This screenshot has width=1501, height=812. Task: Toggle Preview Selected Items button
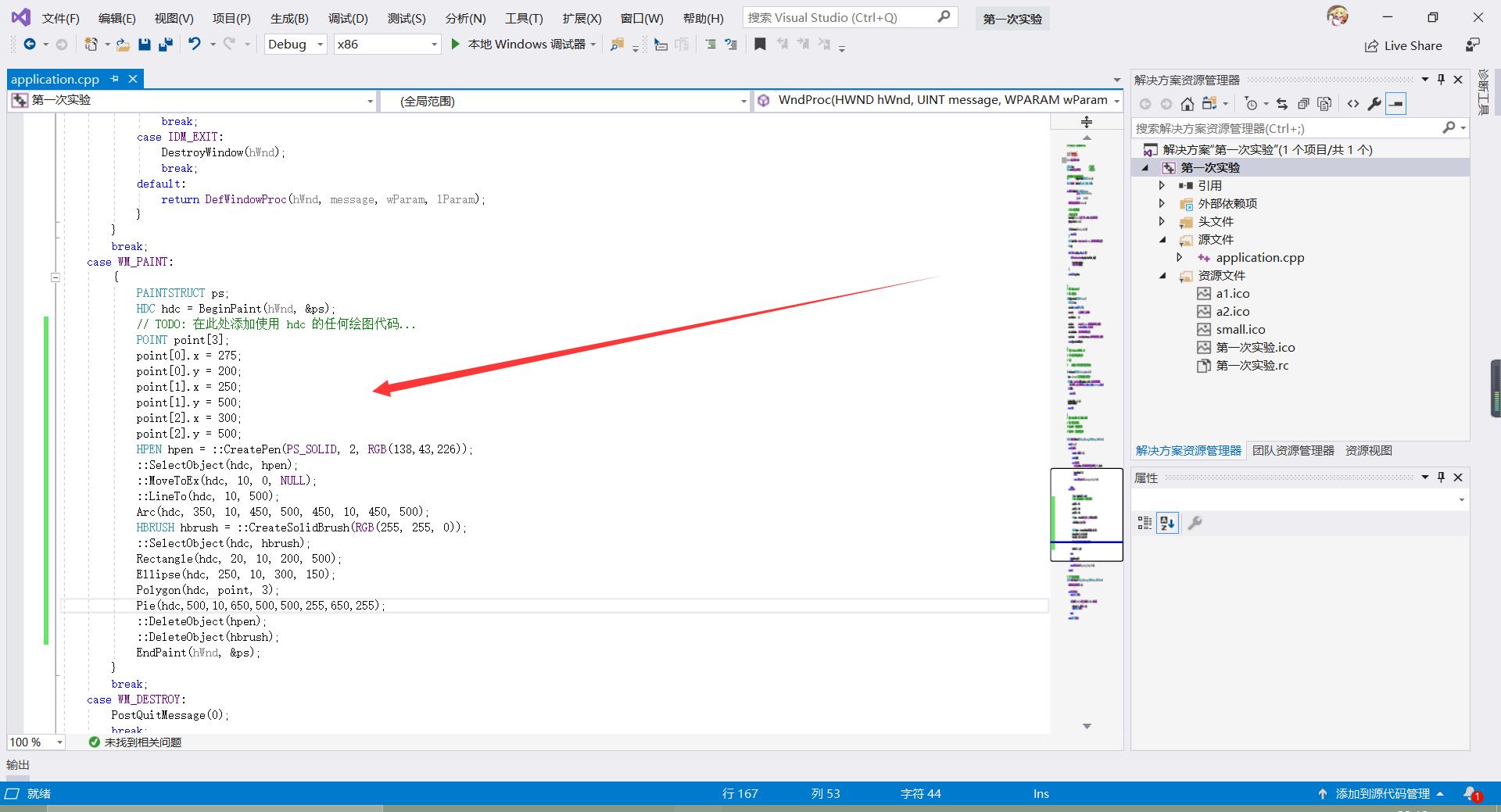(x=1396, y=104)
